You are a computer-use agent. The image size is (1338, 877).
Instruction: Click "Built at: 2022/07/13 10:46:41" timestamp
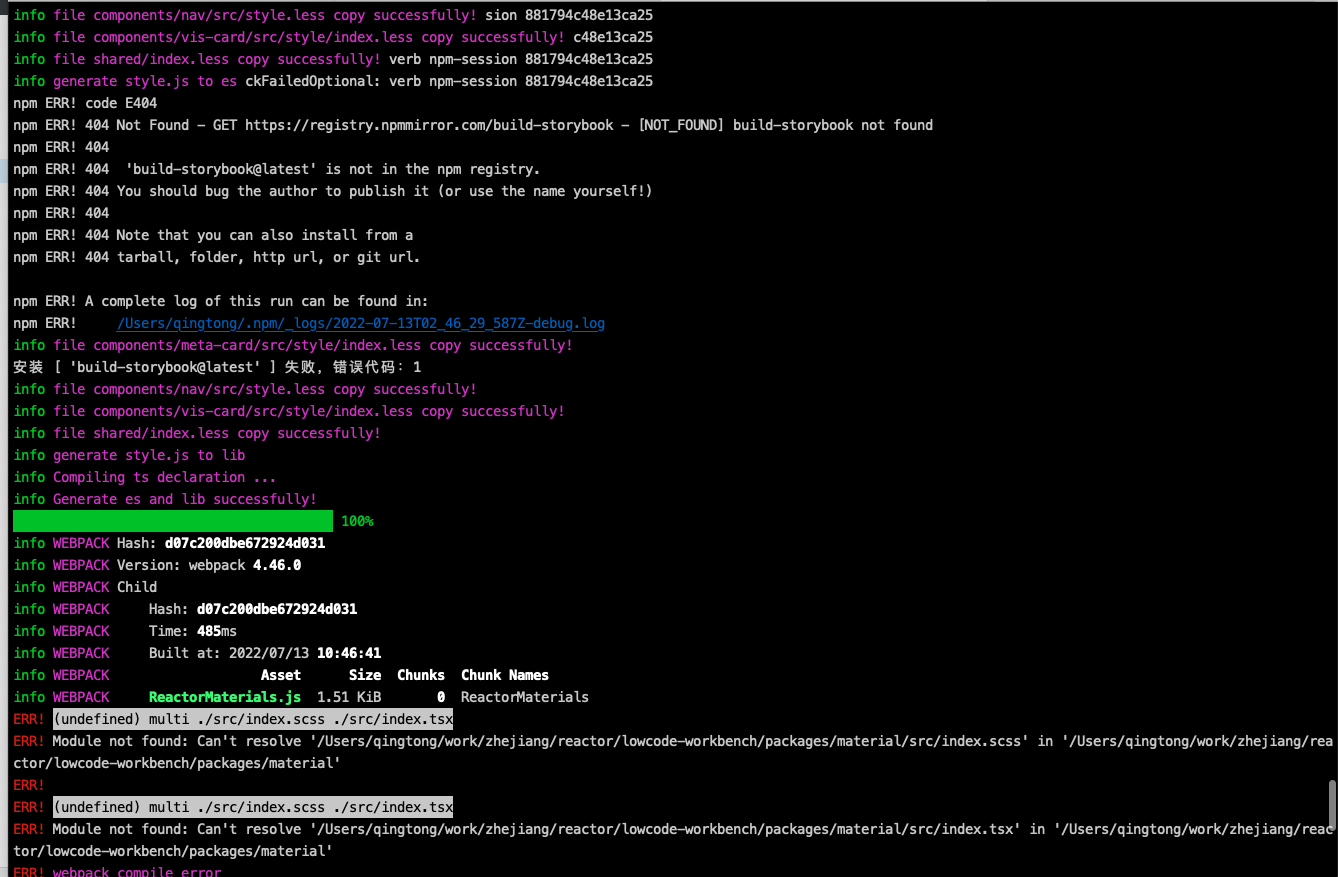(x=265, y=653)
